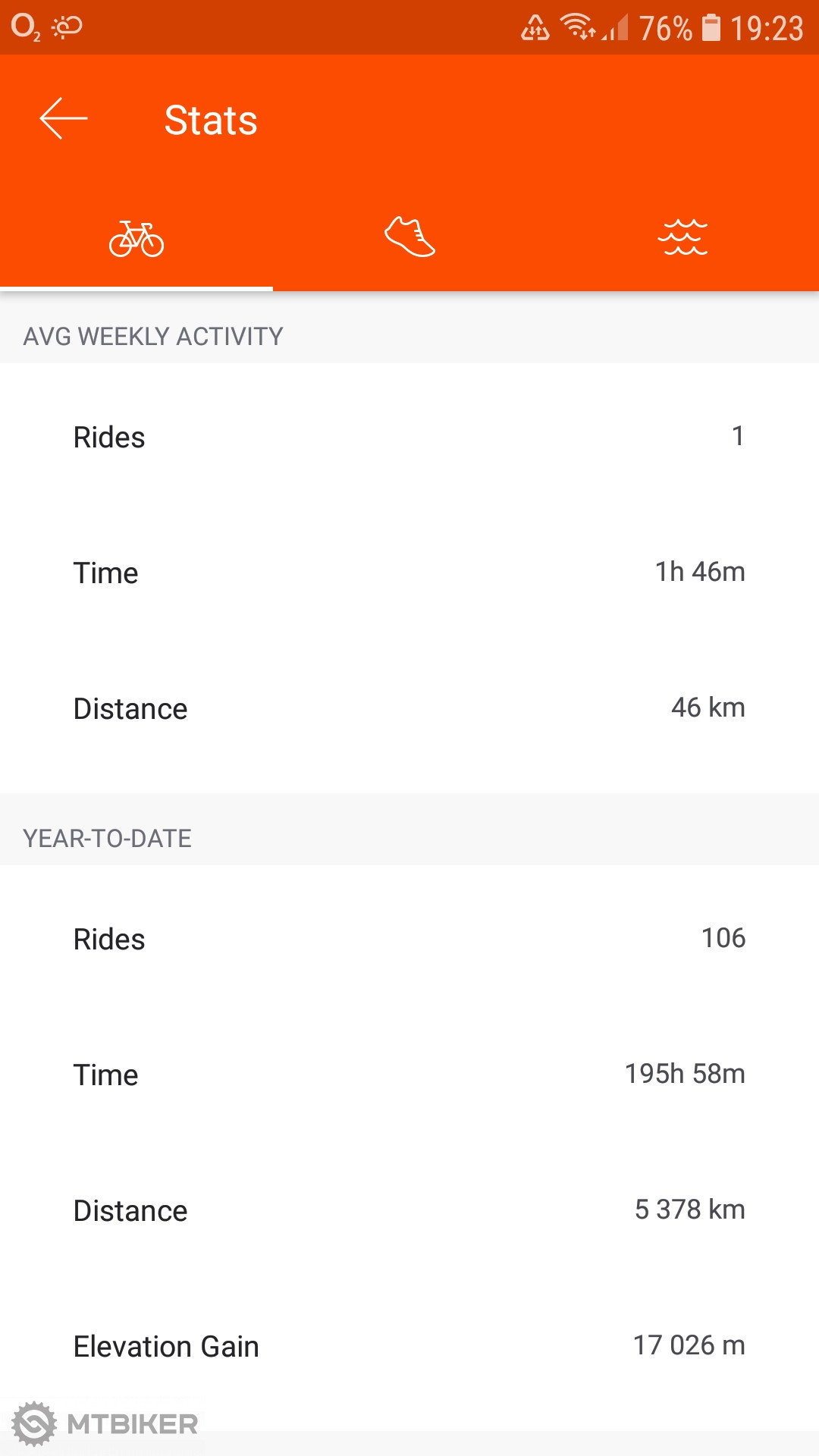Tap the Stats screen title
This screenshot has height=1456, width=819.
click(211, 120)
